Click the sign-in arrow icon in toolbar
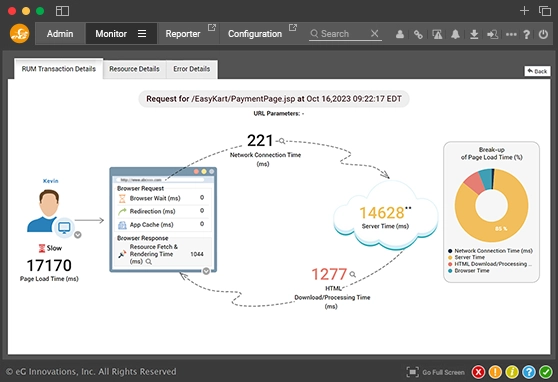This screenshot has height=382, width=558. [492, 34]
